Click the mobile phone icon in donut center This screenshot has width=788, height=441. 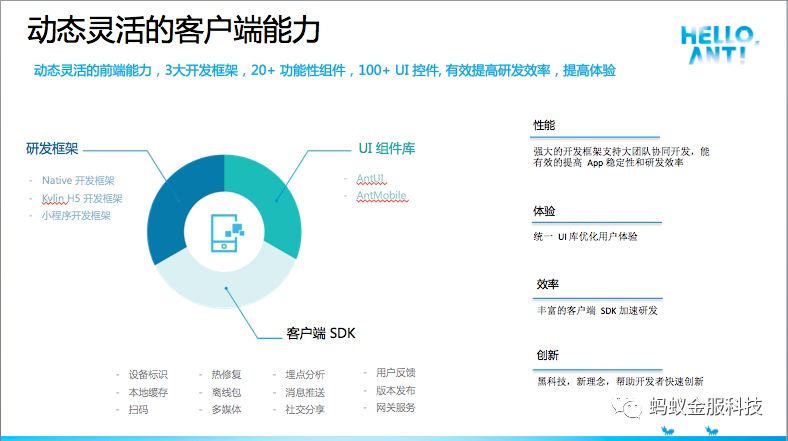(227, 233)
